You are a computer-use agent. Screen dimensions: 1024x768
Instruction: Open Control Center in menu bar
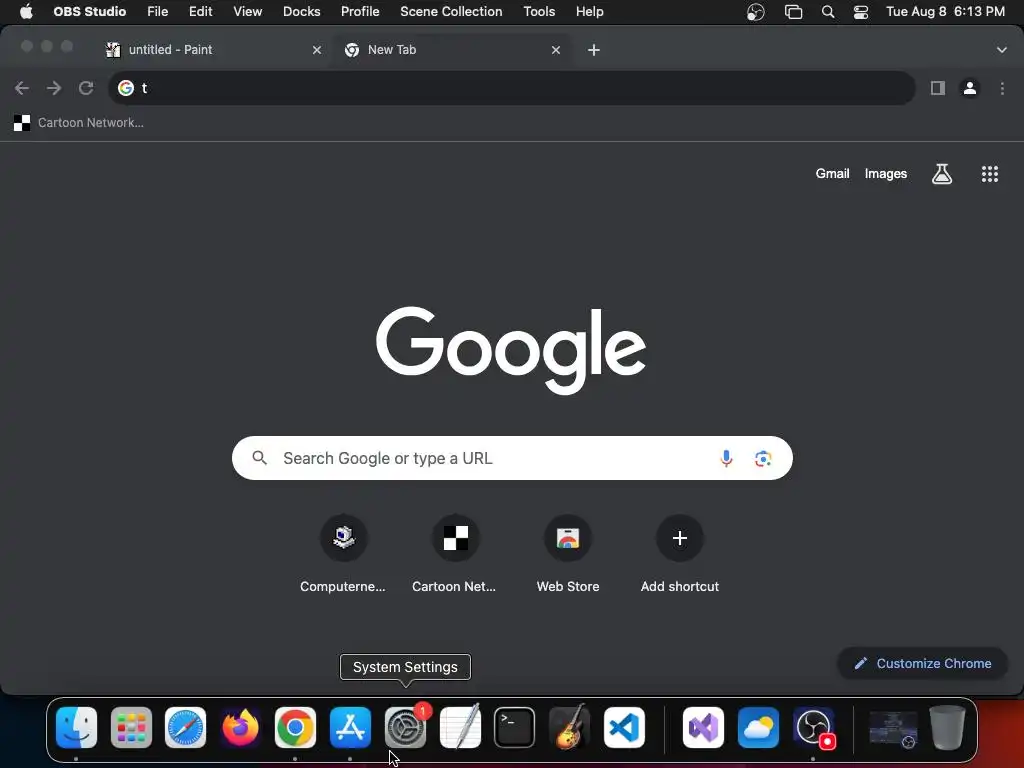click(x=861, y=12)
